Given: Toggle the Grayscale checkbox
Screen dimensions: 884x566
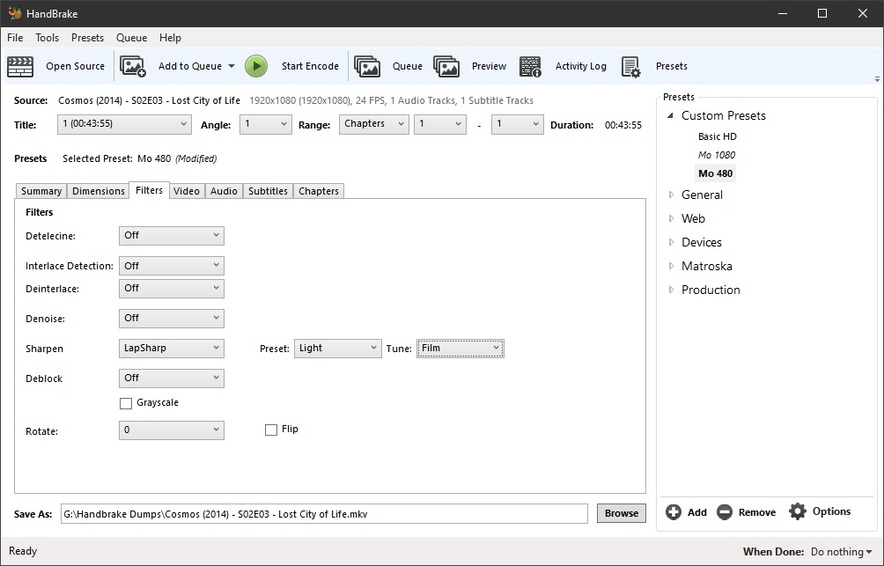Looking at the screenshot, I should pyautogui.click(x=126, y=403).
